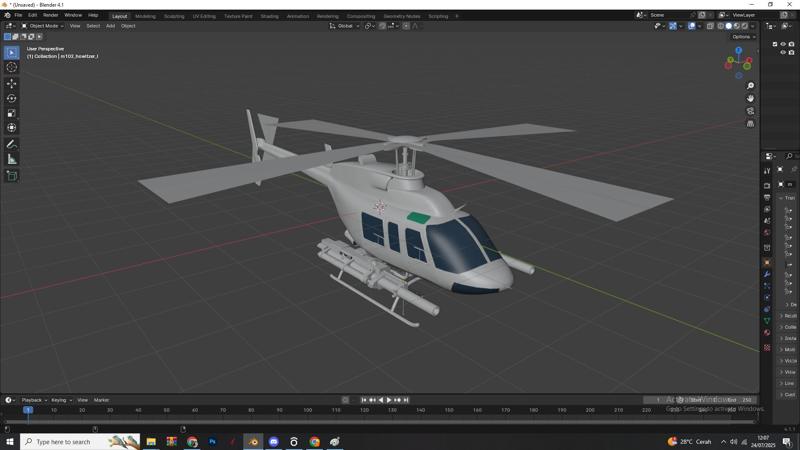The image size is (800, 450).
Task: Open the pivot point dropdown
Action: point(370,26)
